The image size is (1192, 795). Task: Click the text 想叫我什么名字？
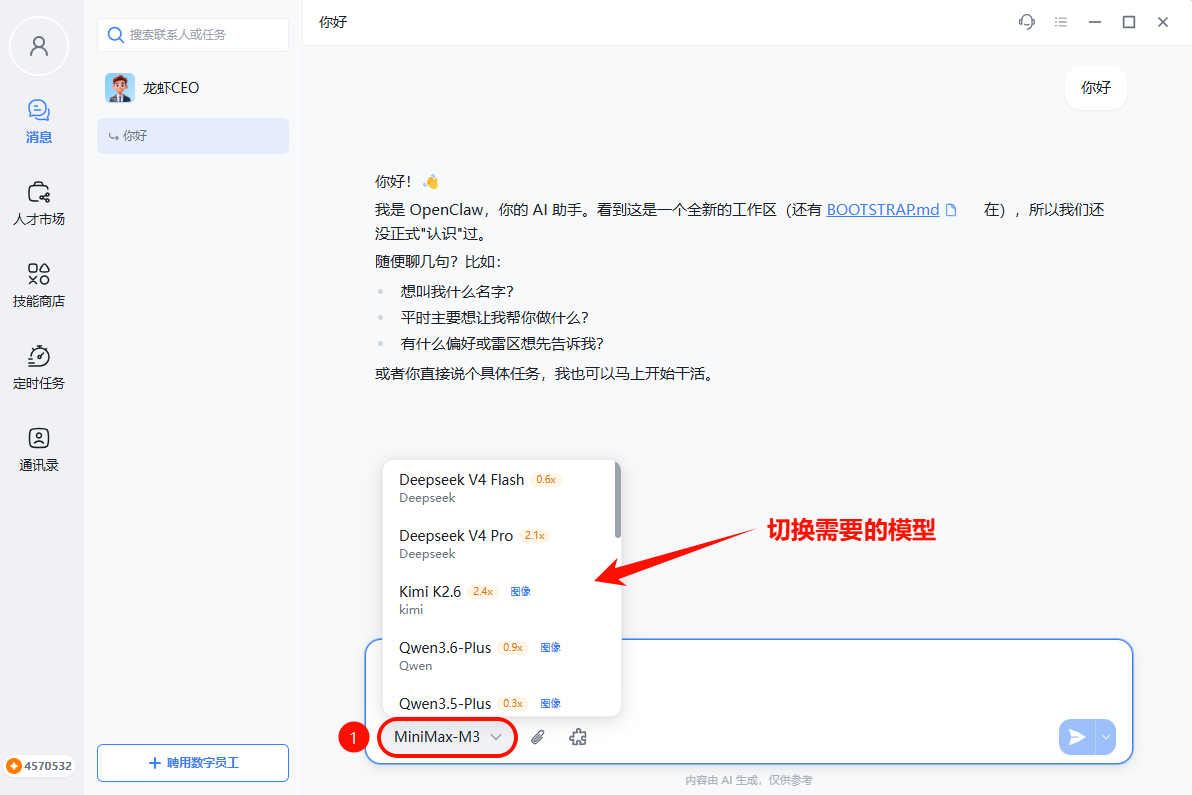tap(458, 292)
